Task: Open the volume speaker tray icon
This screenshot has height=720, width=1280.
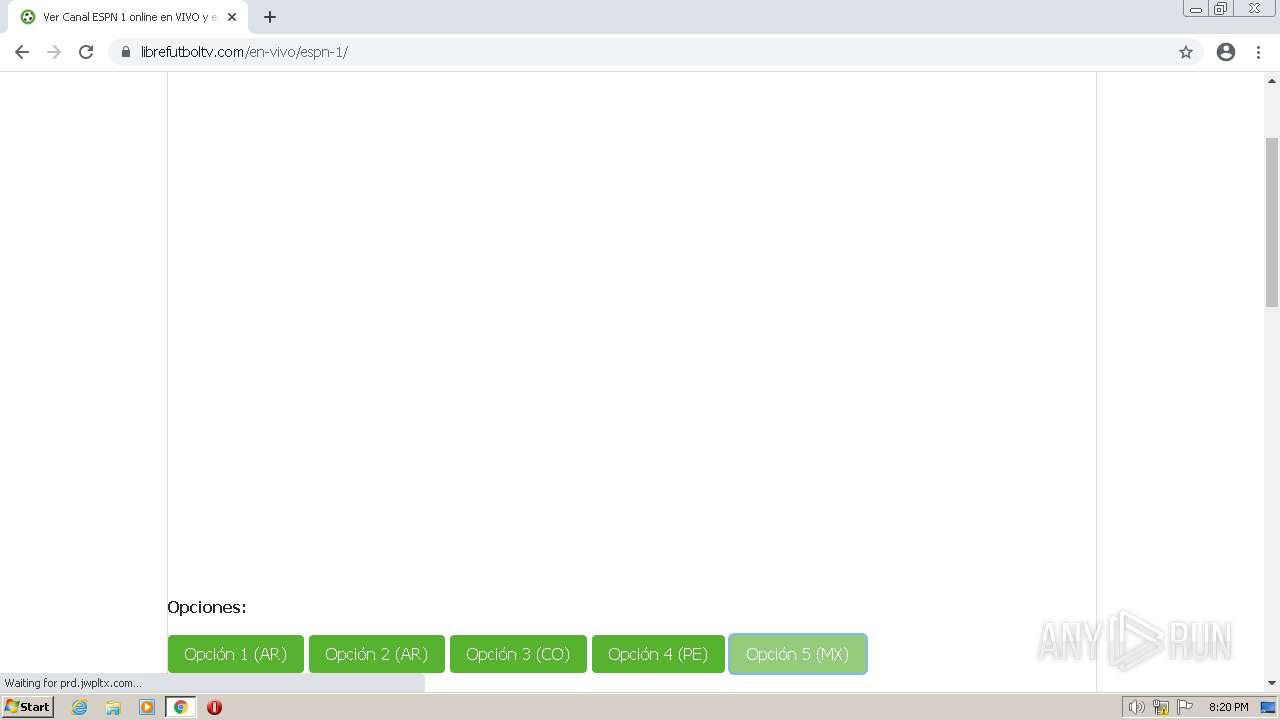Action: coord(1136,707)
